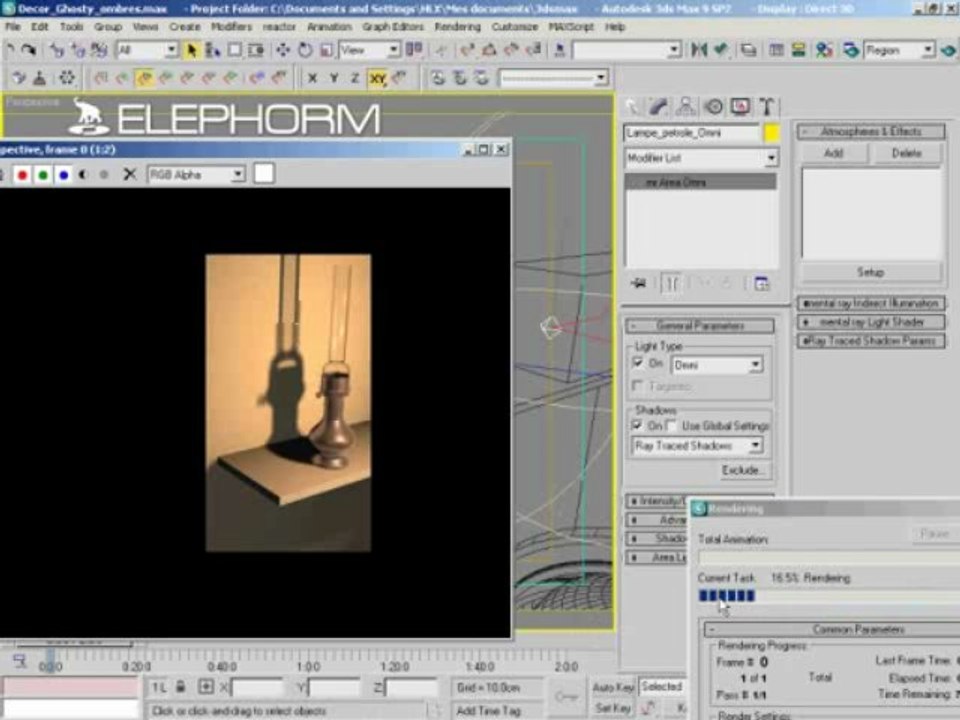Image resolution: width=960 pixels, height=720 pixels.
Task: Click the yellow object color swatch
Action: tap(771, 133)
